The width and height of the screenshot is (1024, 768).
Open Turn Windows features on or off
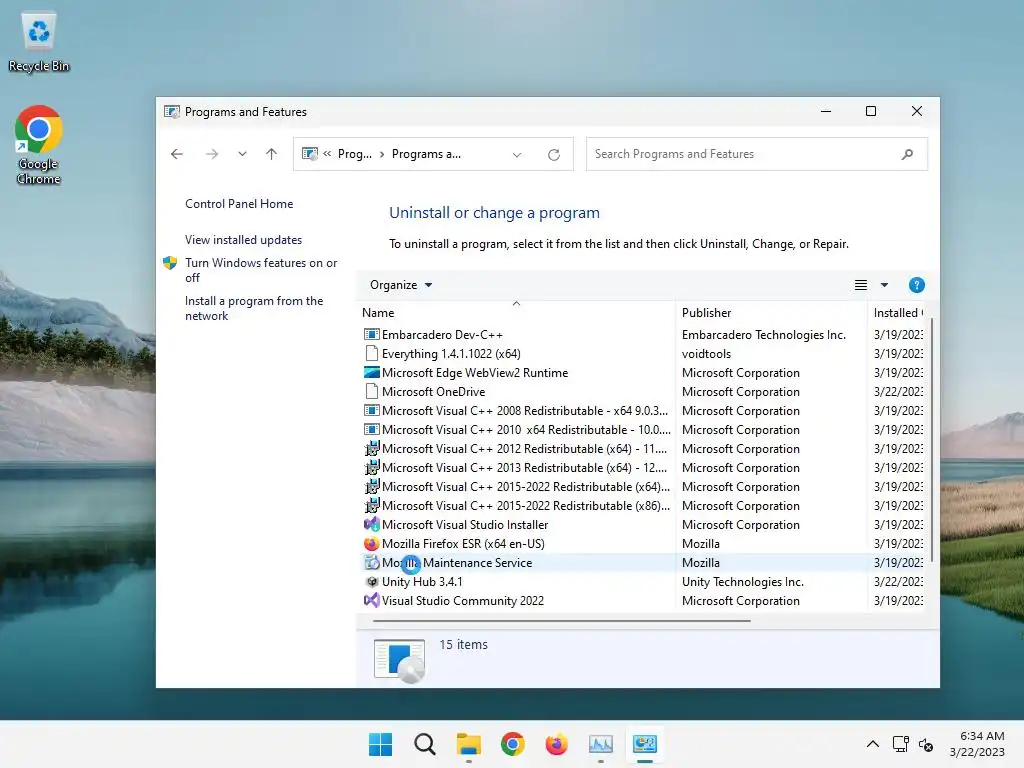[x=261, y=270]
